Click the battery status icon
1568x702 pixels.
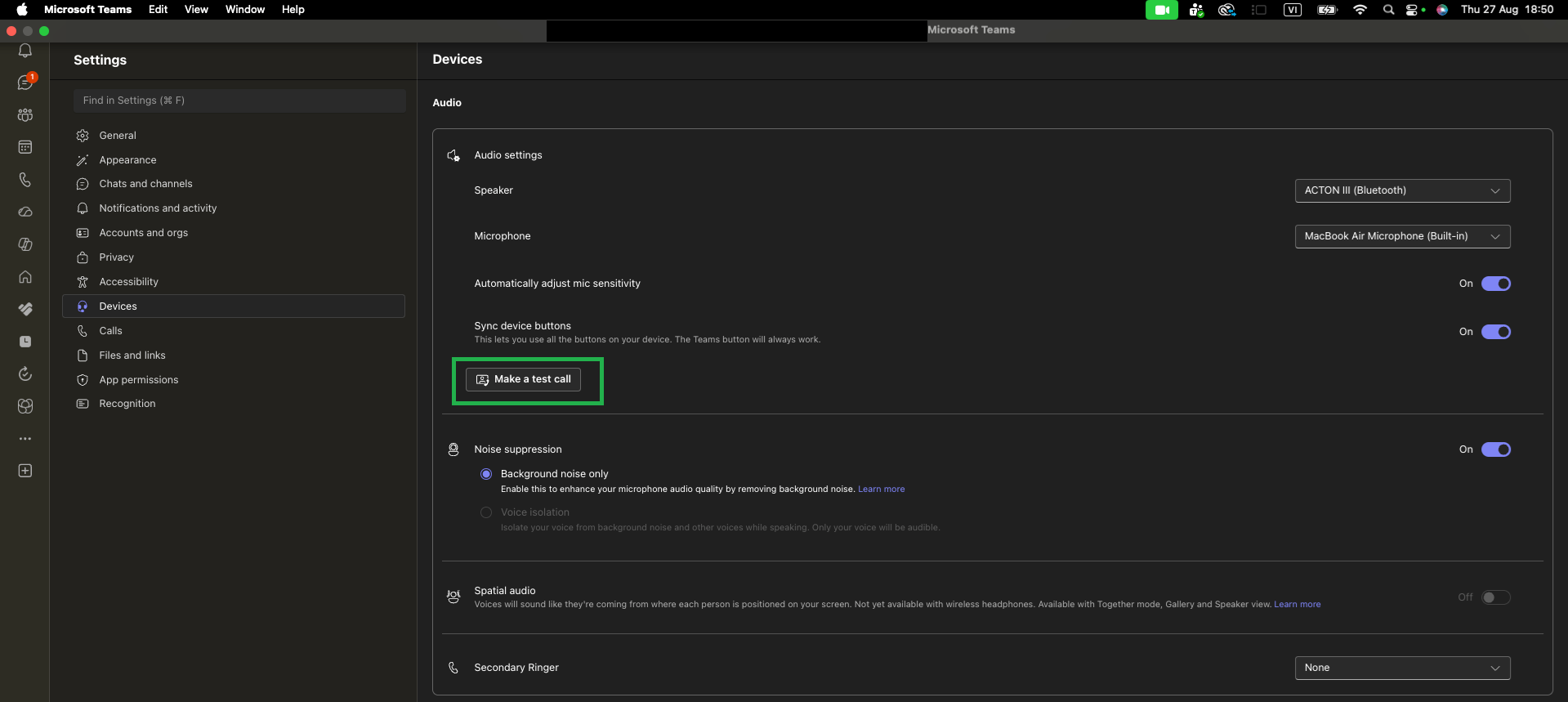[1327, 10]
